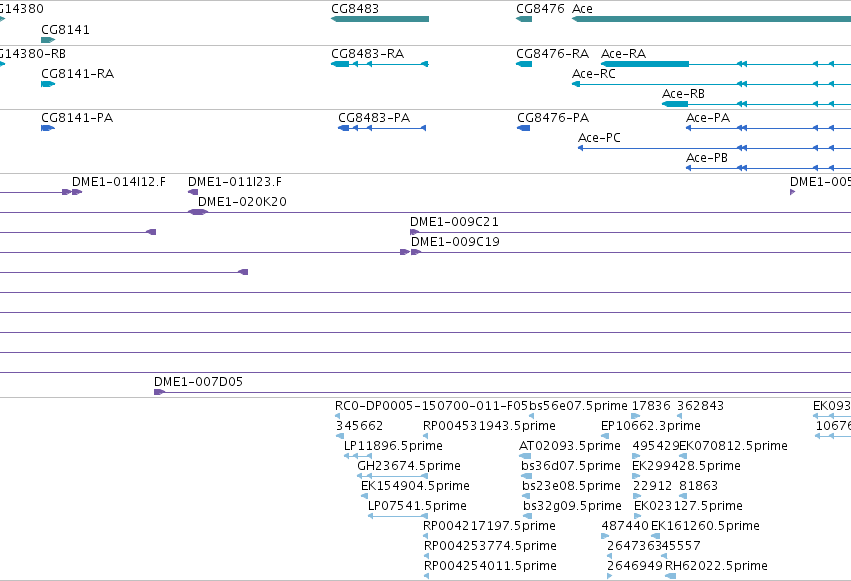
Task: Select the EK023127.5prime EST label
Action: point(688,506)
